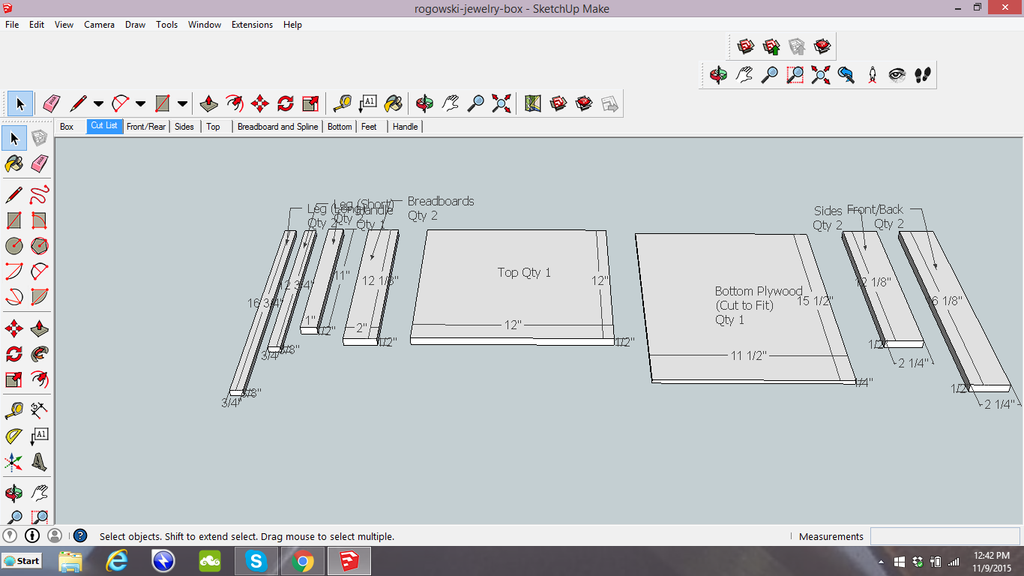Open the Bottom scene tab
This screenshot has height=576, width=1024.
tap(340, 127)
